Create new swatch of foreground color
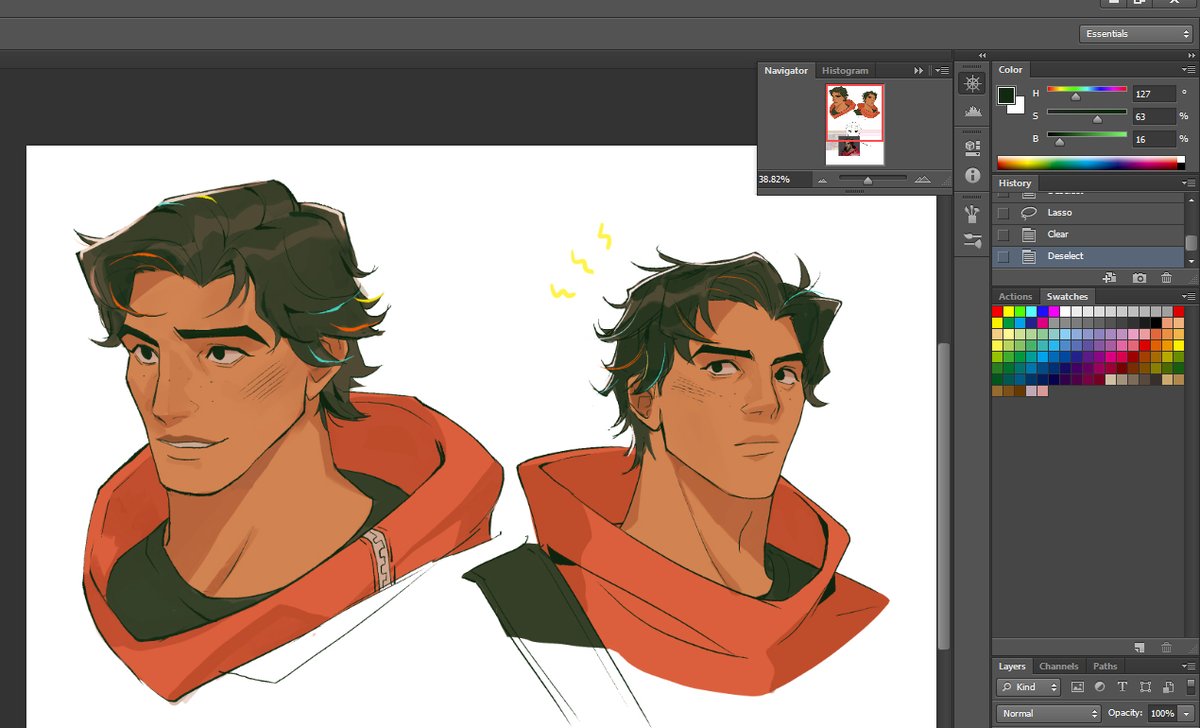1200x728 pixels. click(x=1140, y=648)
